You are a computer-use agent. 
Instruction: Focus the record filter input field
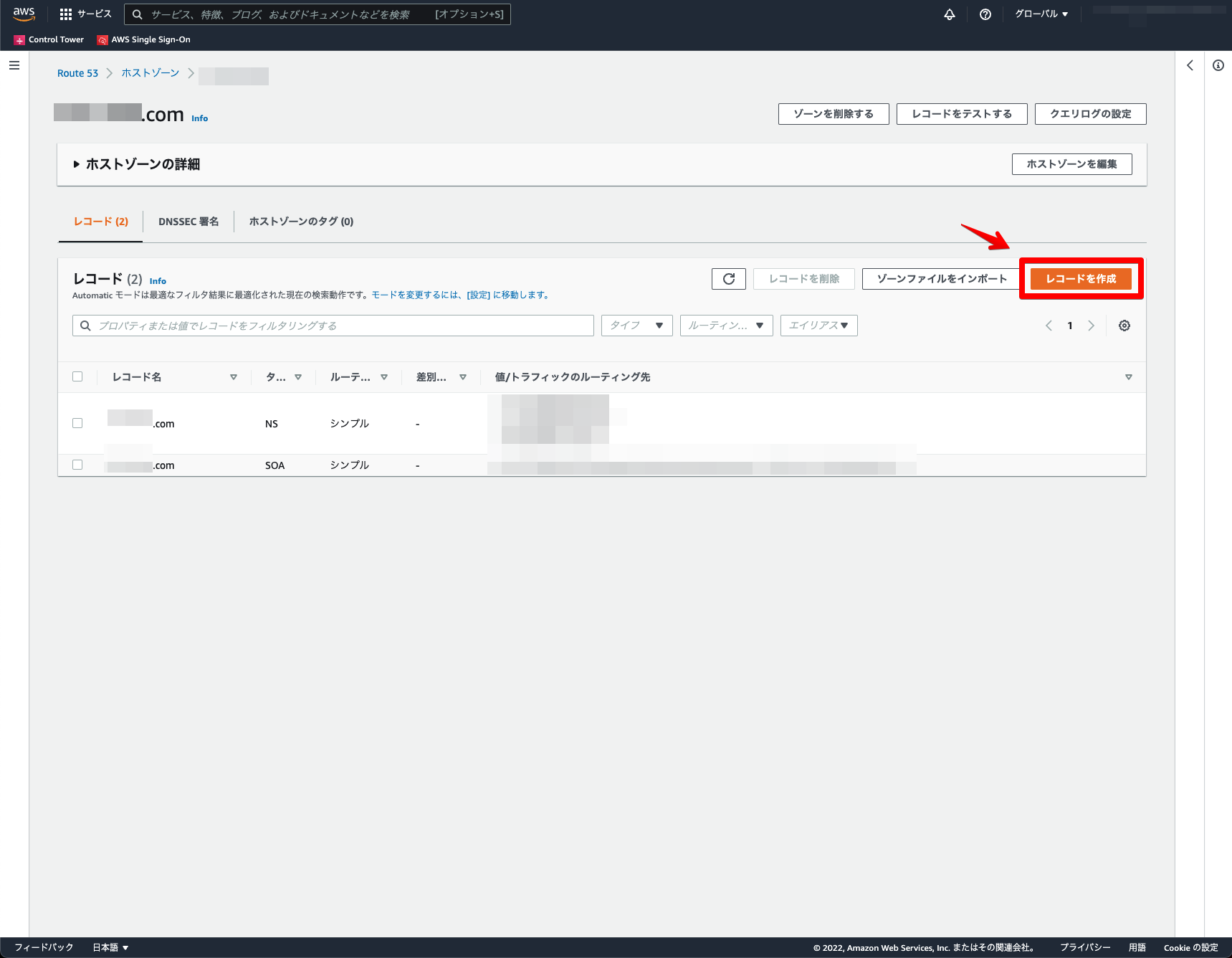coord(333,326)
